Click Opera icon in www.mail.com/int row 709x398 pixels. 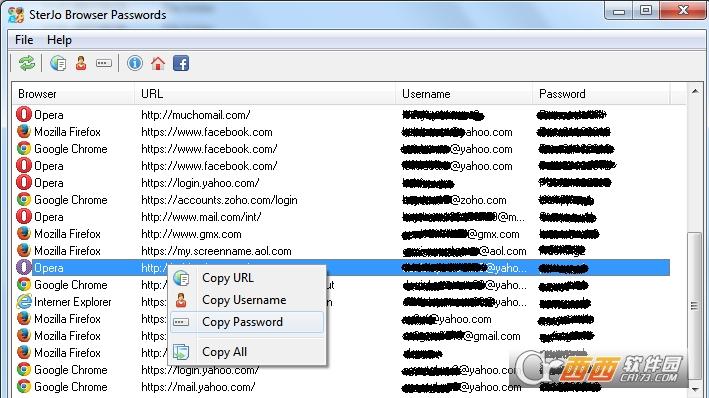(x=24, y=216)
